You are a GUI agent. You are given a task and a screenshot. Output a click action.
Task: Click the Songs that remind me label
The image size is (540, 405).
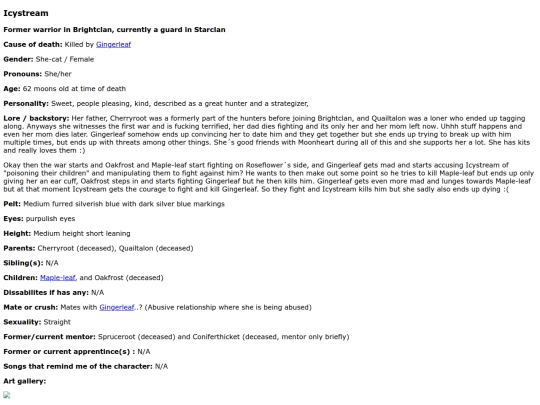point(78,366)
